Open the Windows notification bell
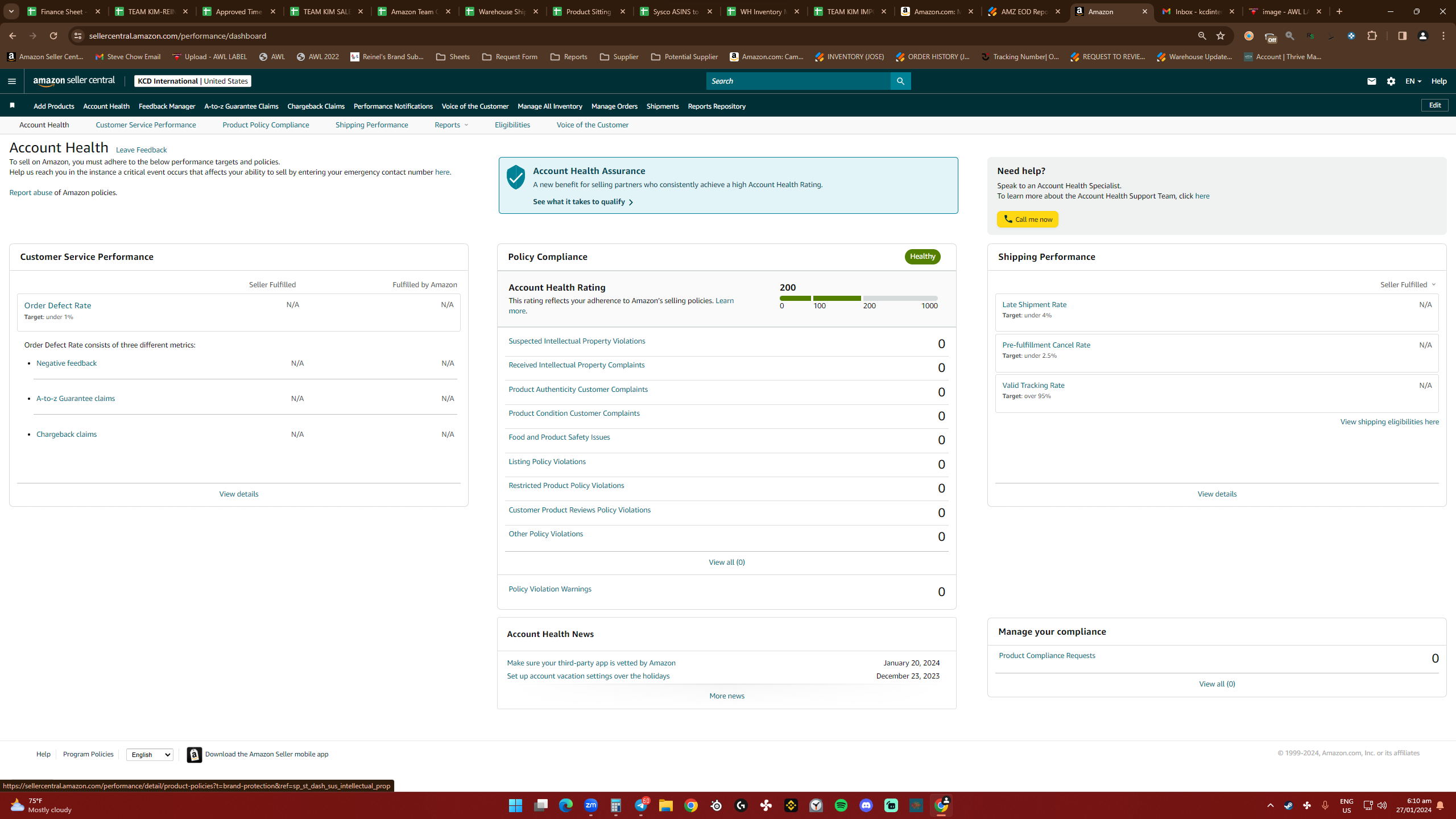This screenshot has width=1456, height=819. [x=1440, y=805]
